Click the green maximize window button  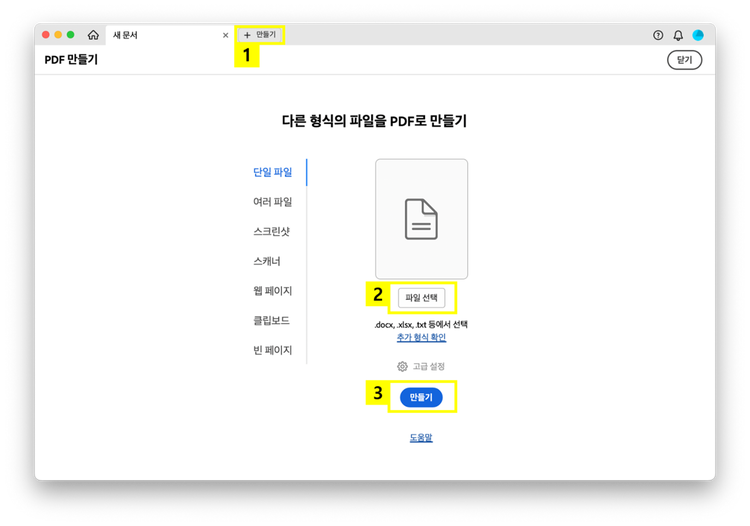[71, 34]
